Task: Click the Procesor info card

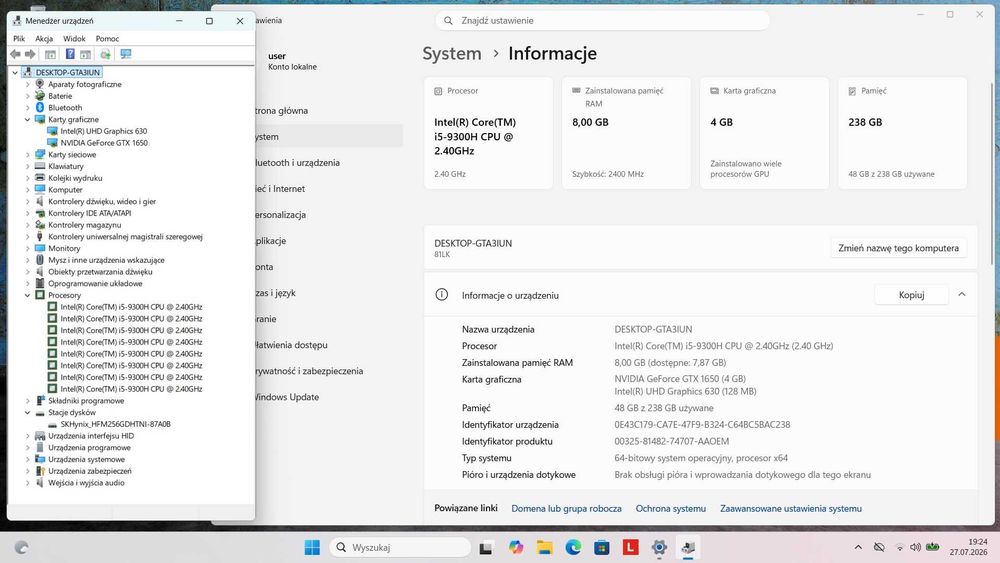Action: 489,133
